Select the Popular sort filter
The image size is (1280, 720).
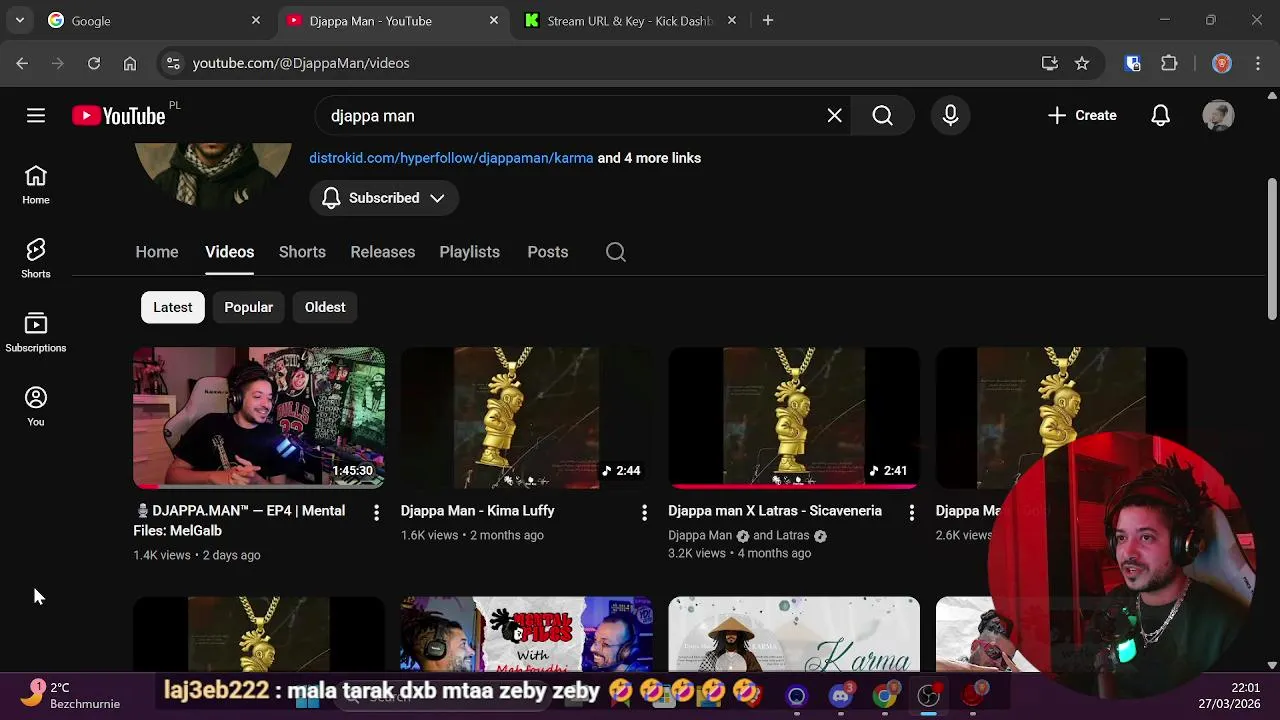(x=249, y=307)
